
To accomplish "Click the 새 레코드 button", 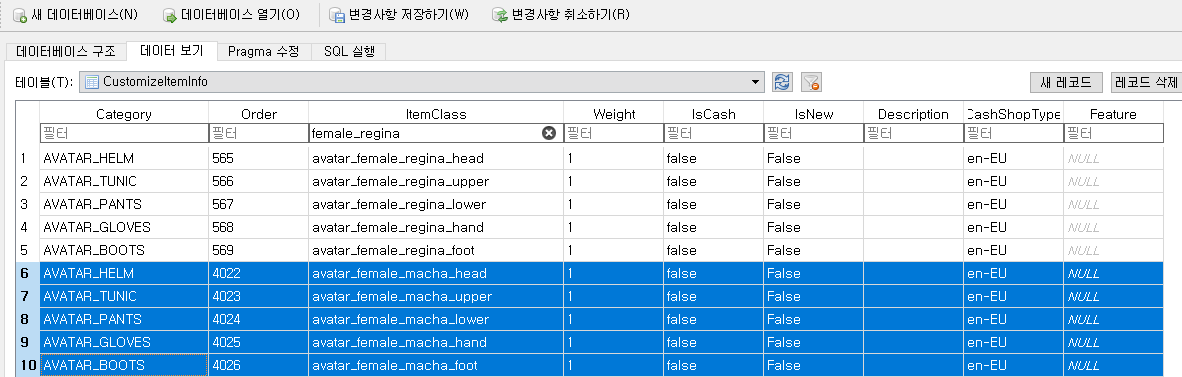I will (x=1066, y=82).
